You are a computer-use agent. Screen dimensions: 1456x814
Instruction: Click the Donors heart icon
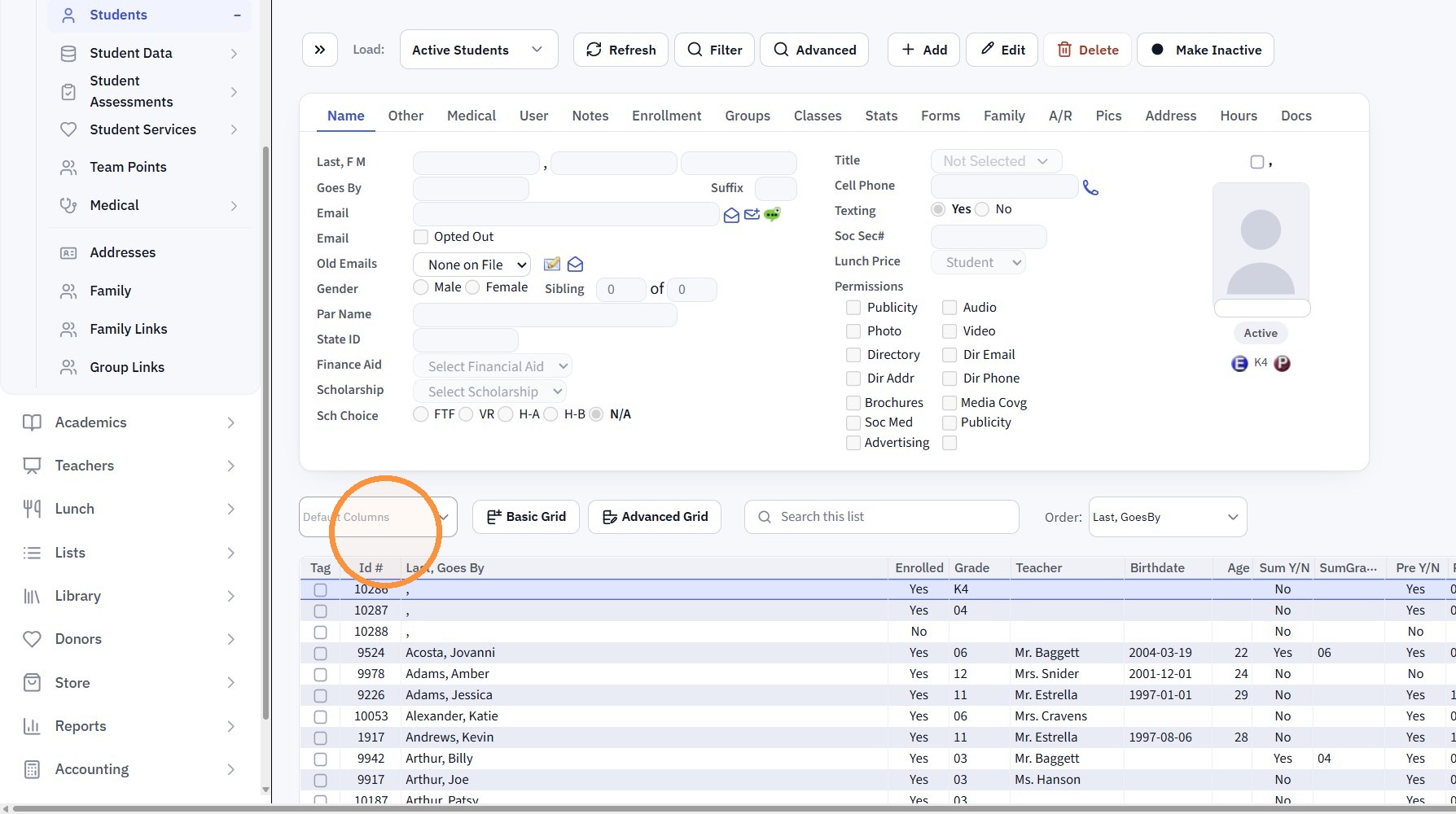32,640
